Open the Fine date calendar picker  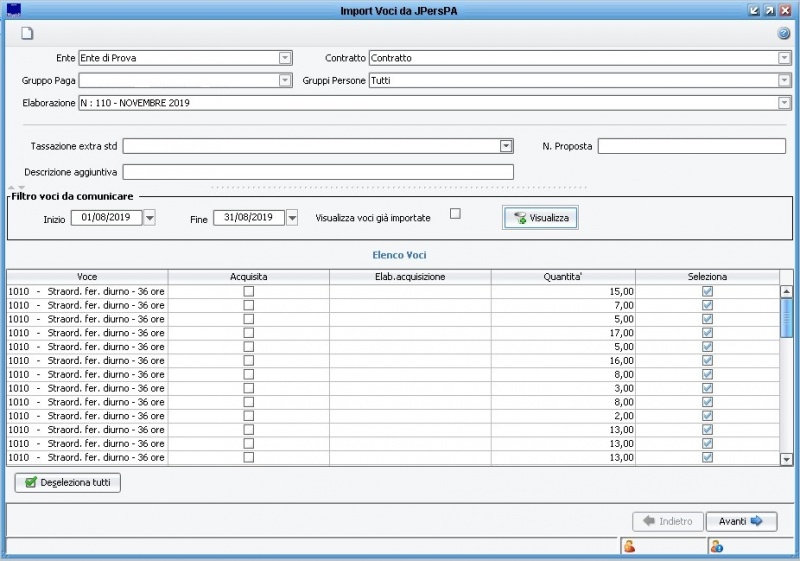(x=292, y=218)
